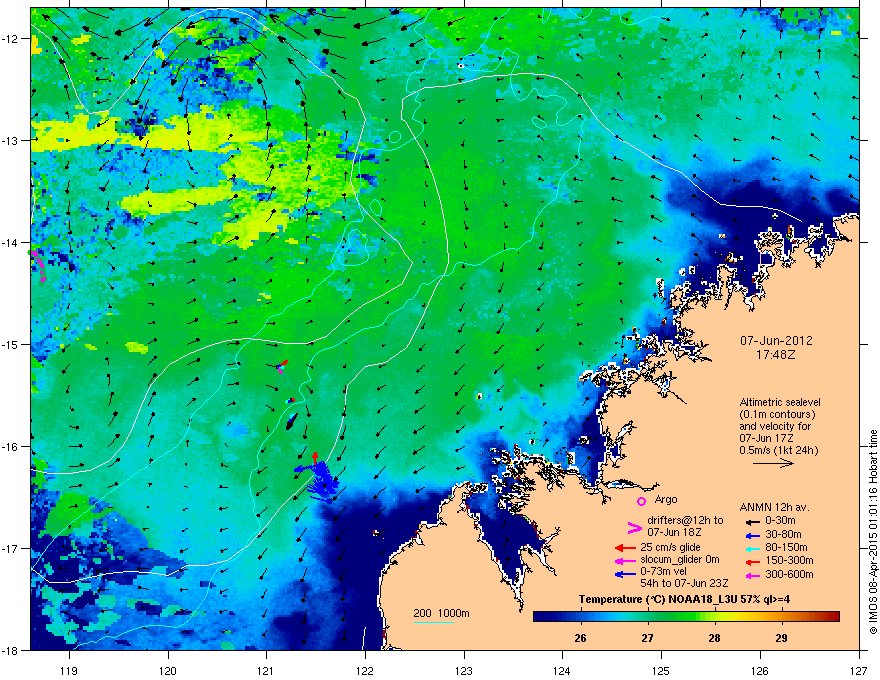This screenshot has height=680, width=880.
Task: Click the longitude axis label 124
Action: point(562,670)
